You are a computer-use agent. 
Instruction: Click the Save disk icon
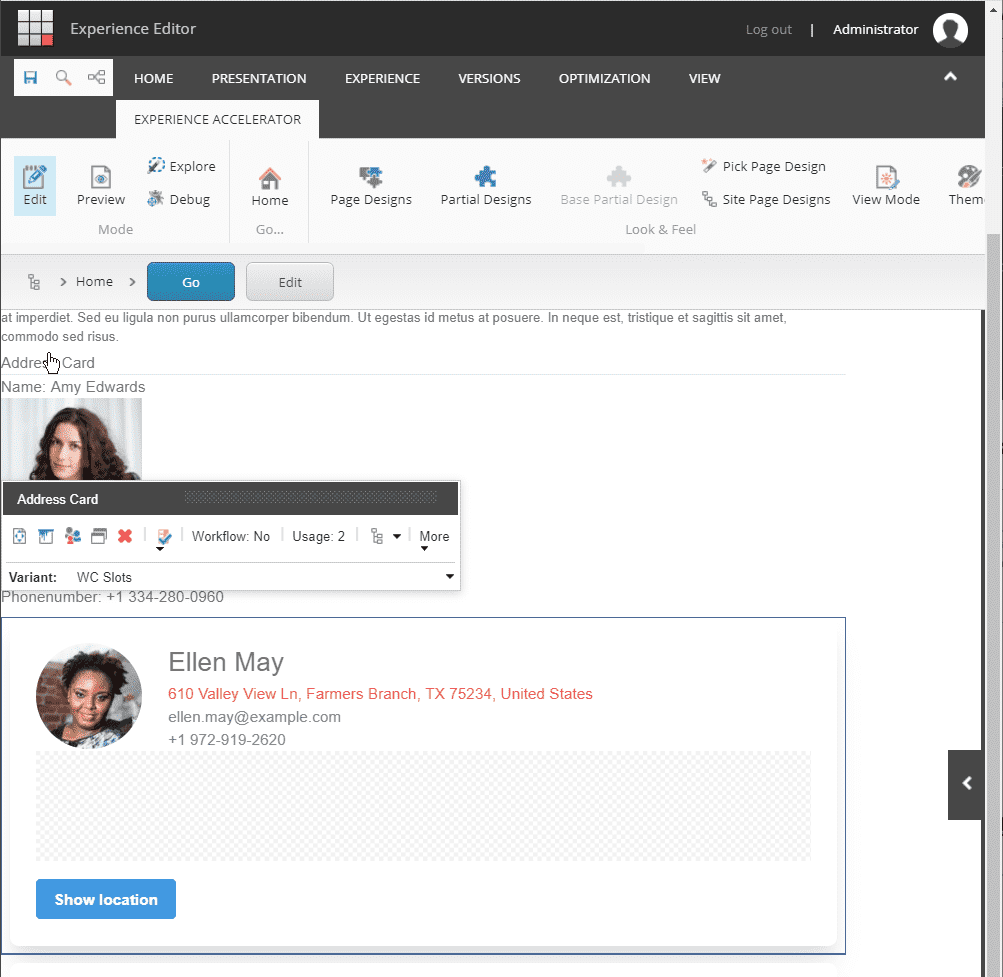coord(31,78)
